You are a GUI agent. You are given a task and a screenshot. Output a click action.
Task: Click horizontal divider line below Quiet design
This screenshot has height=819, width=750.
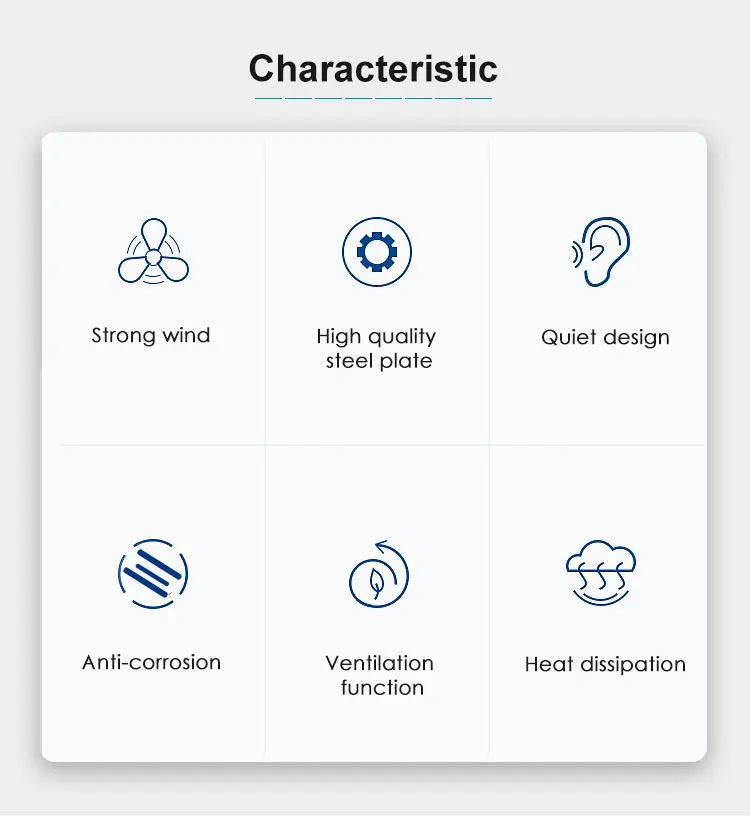598,445
